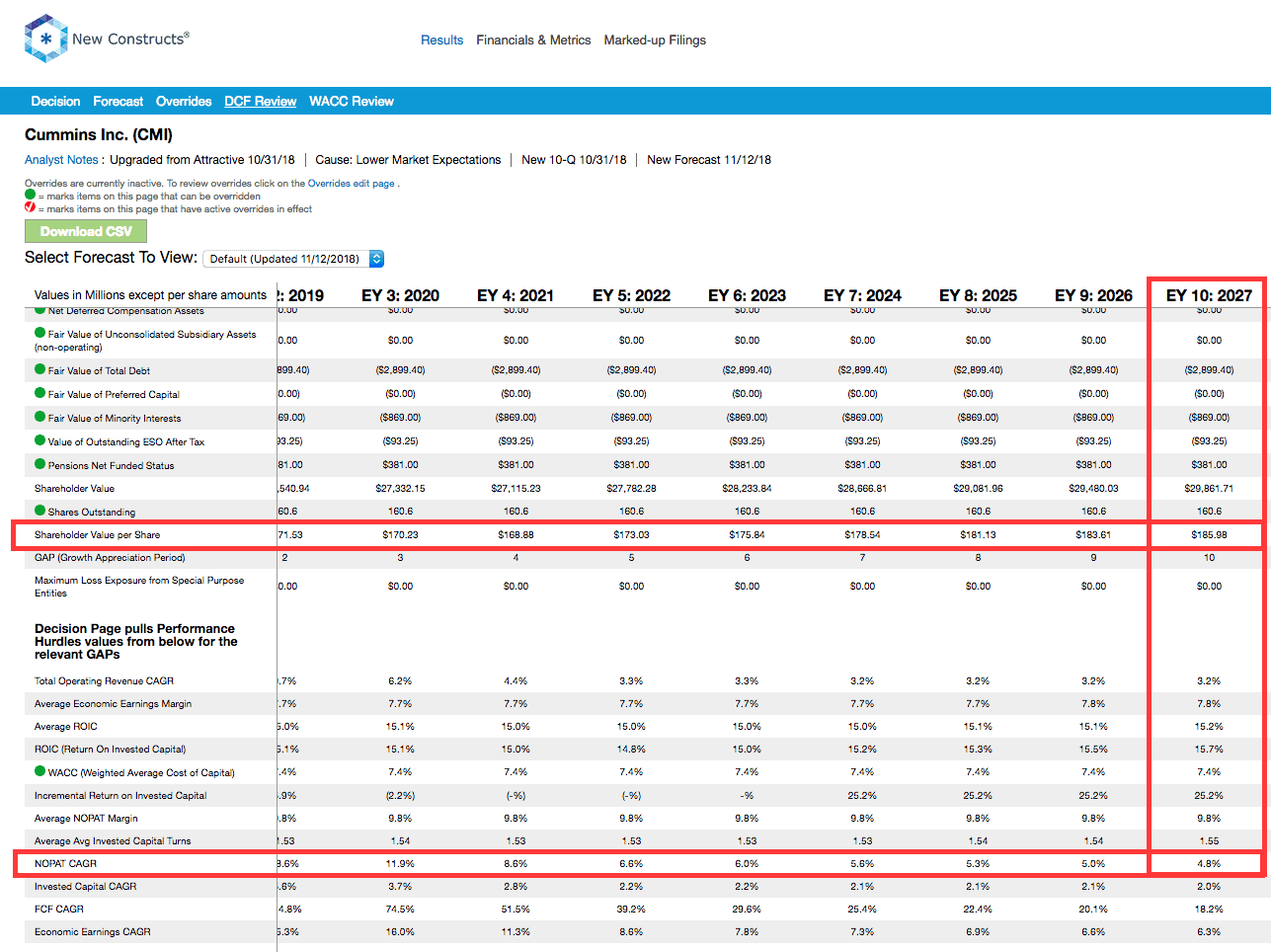Click green dot for Fair Value of Unconsolidated Subsidiary Assets
This screenshot has width=1271, height=952.
[x=40, y=333]
